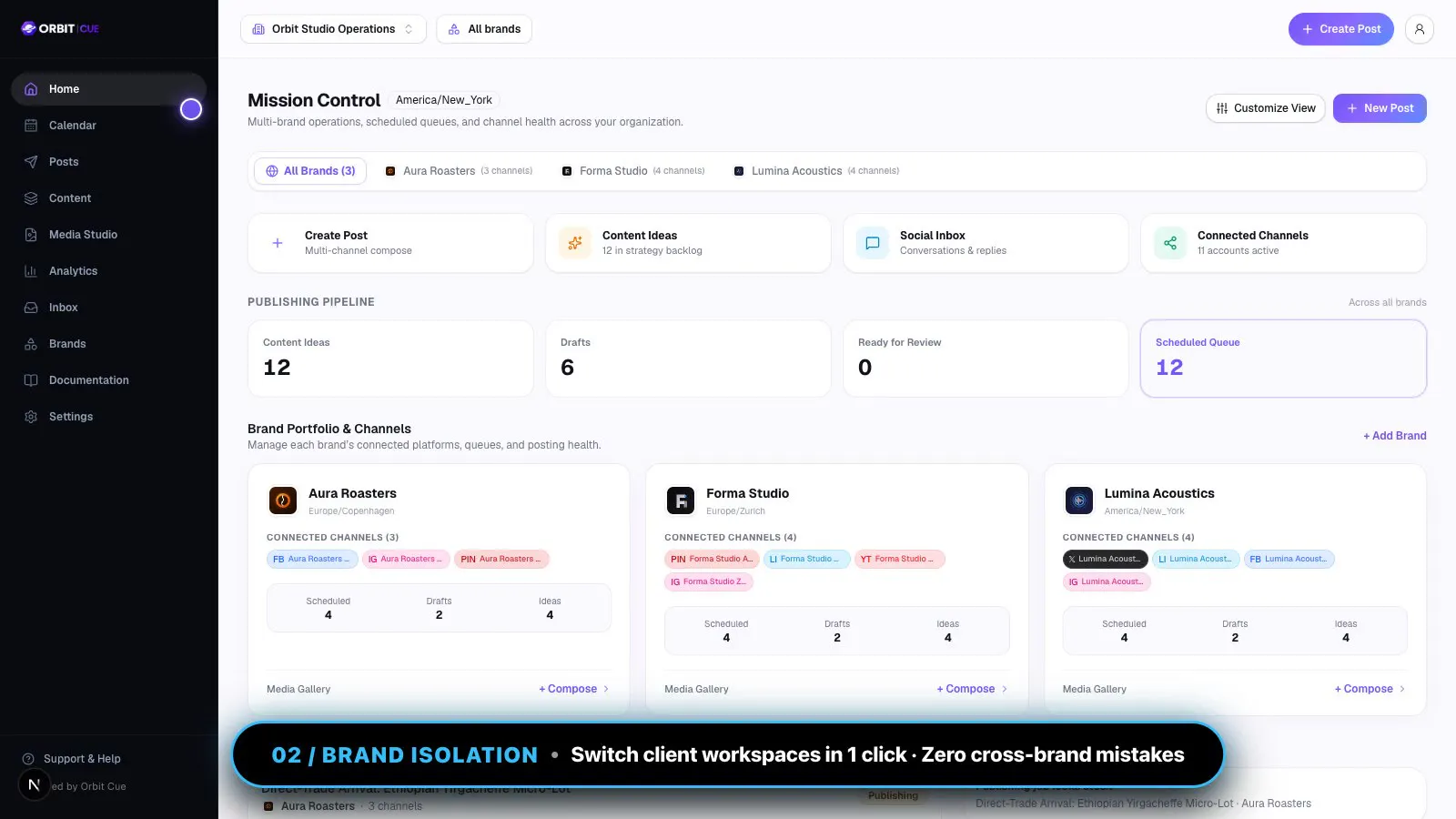Click the Settings gear icon
The width and height of the screenshot is (1456, 819).
[31, 417]
